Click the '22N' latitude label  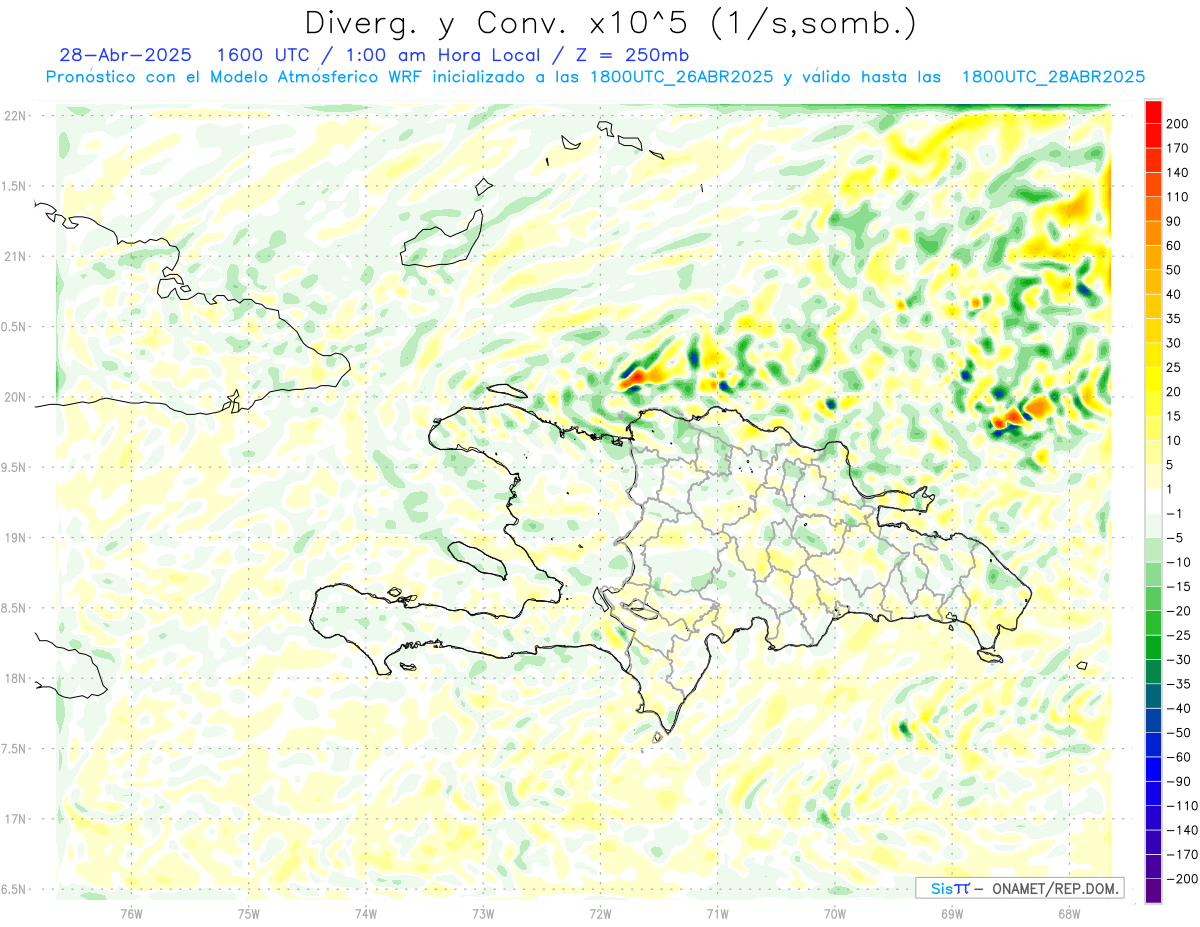tap(16, 116)
